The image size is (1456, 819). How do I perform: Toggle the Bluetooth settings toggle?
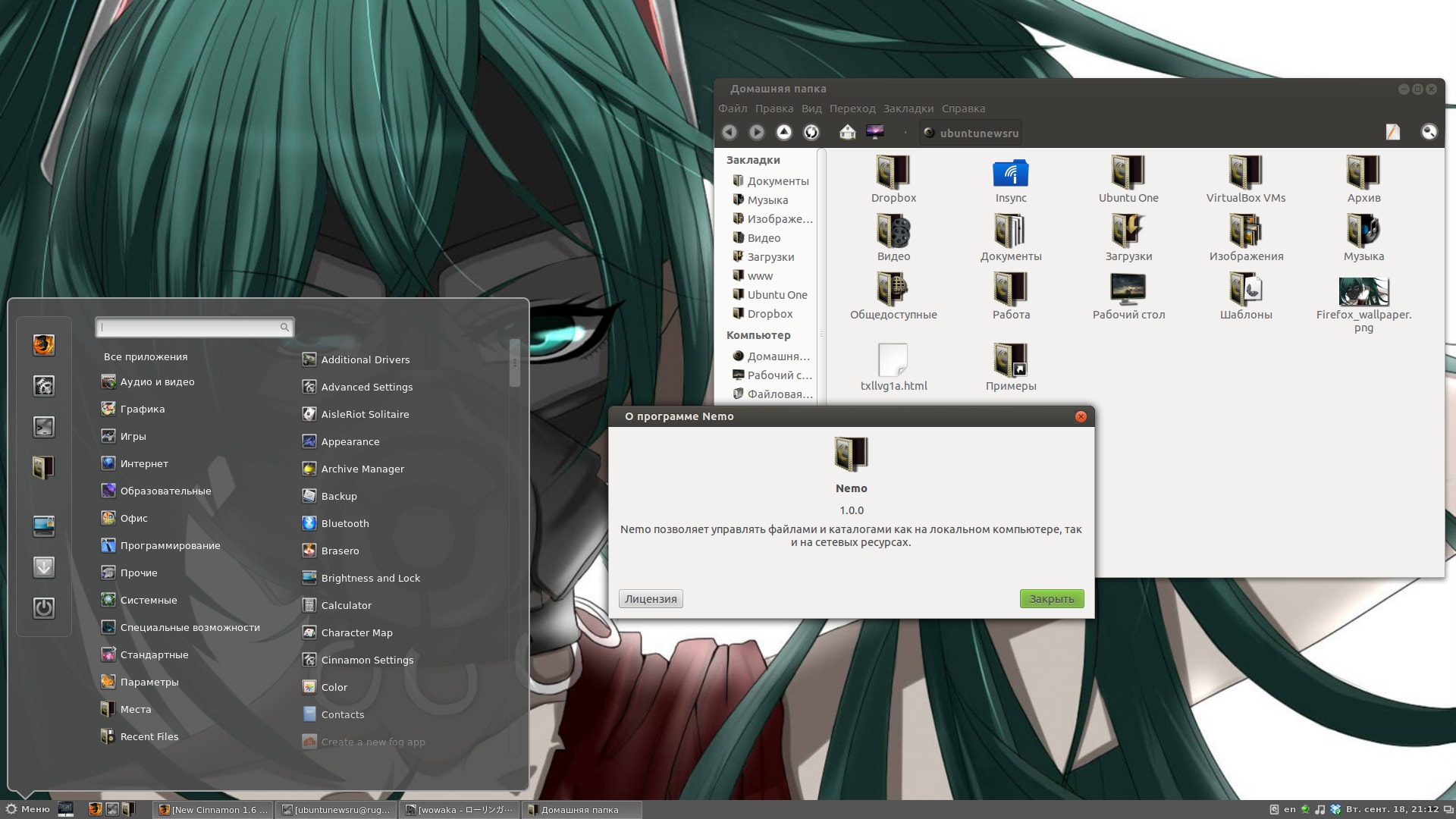pos(345,523)
